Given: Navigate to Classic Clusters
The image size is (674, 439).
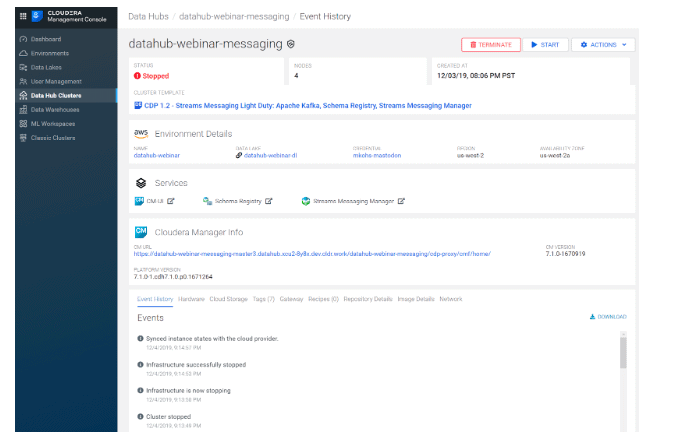Looking at the screenshot, I should coord(23,138).
